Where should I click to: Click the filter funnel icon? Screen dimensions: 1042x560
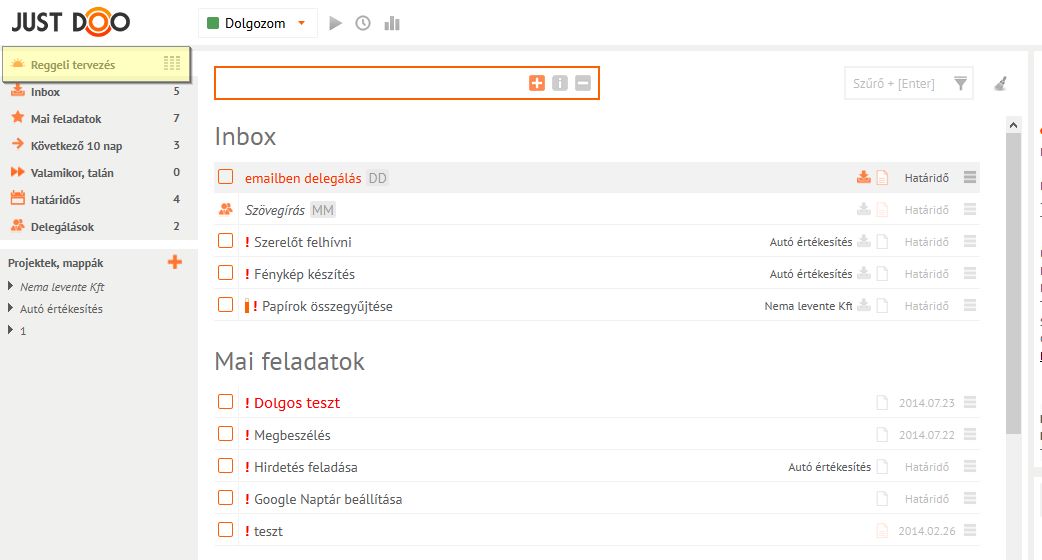tap(960, 83)
